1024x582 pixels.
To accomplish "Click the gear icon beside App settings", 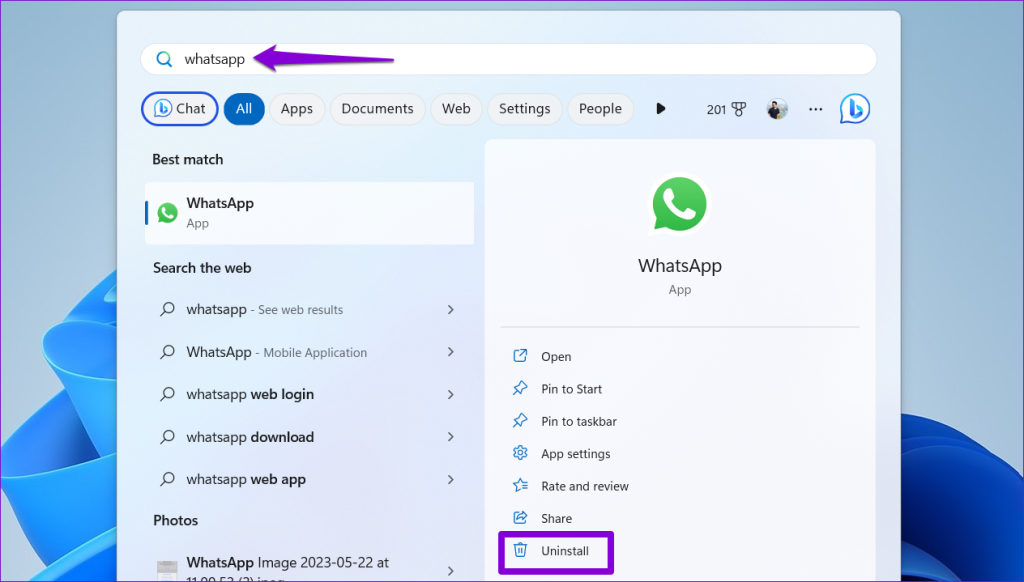I will click(520, 453).
